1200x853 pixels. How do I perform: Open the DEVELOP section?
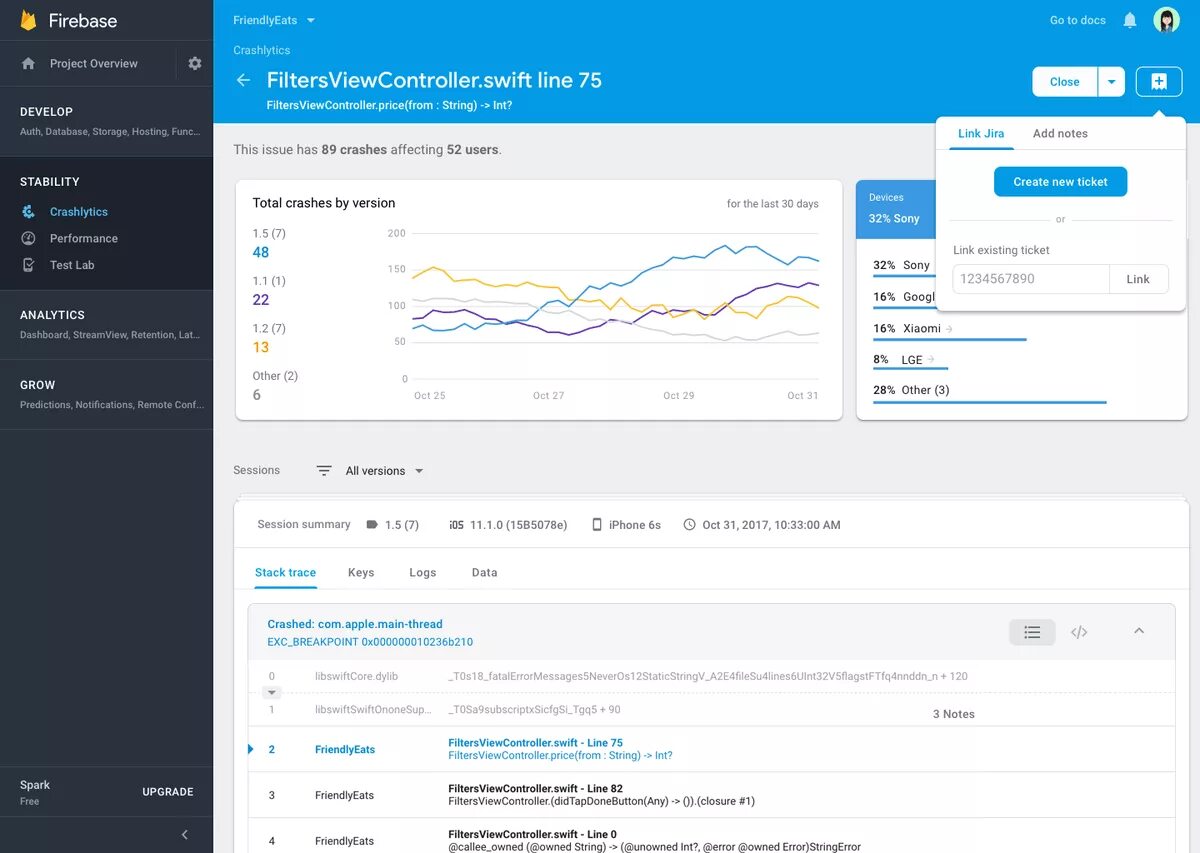(106, 121)
